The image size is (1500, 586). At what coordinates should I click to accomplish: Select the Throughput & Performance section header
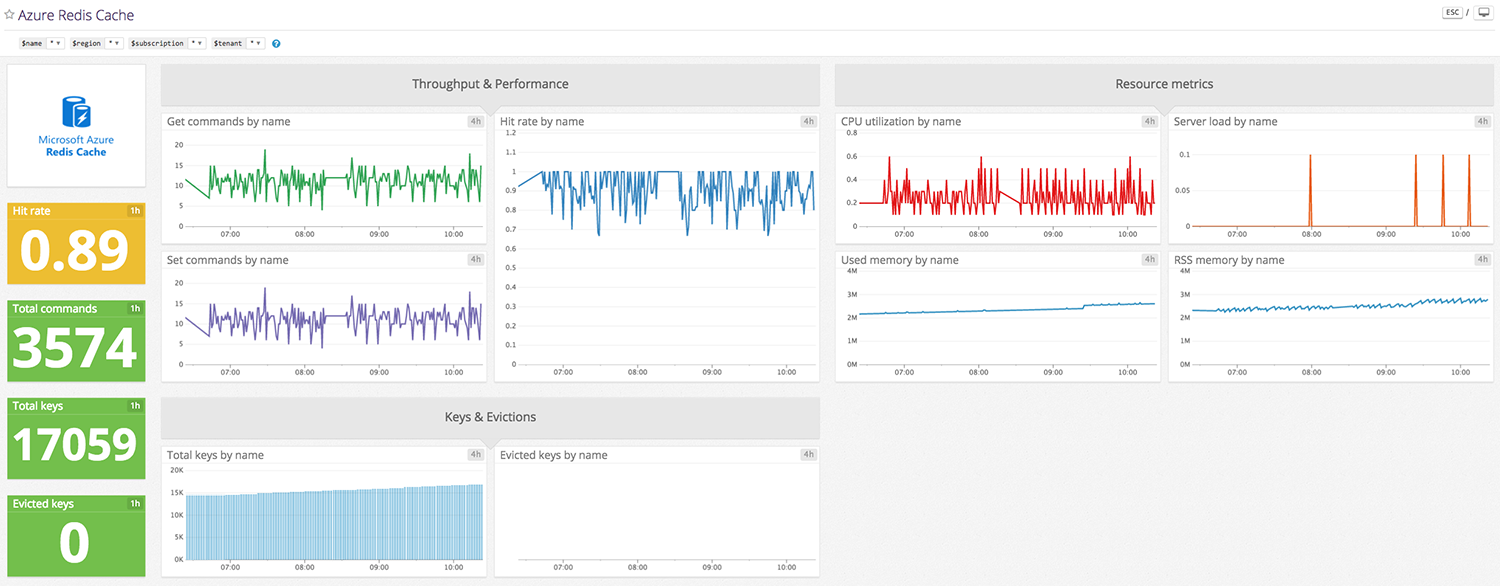pyautogui.click(x=490, y=84)
